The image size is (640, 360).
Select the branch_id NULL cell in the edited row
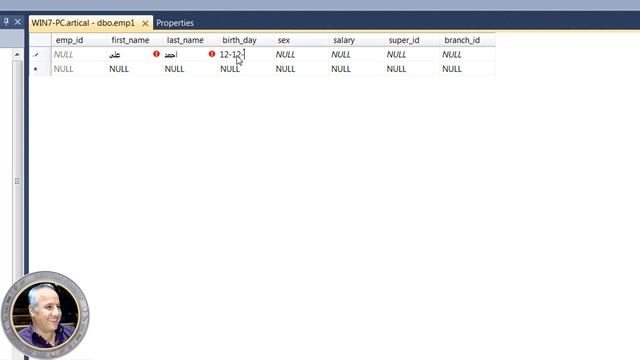468,54
